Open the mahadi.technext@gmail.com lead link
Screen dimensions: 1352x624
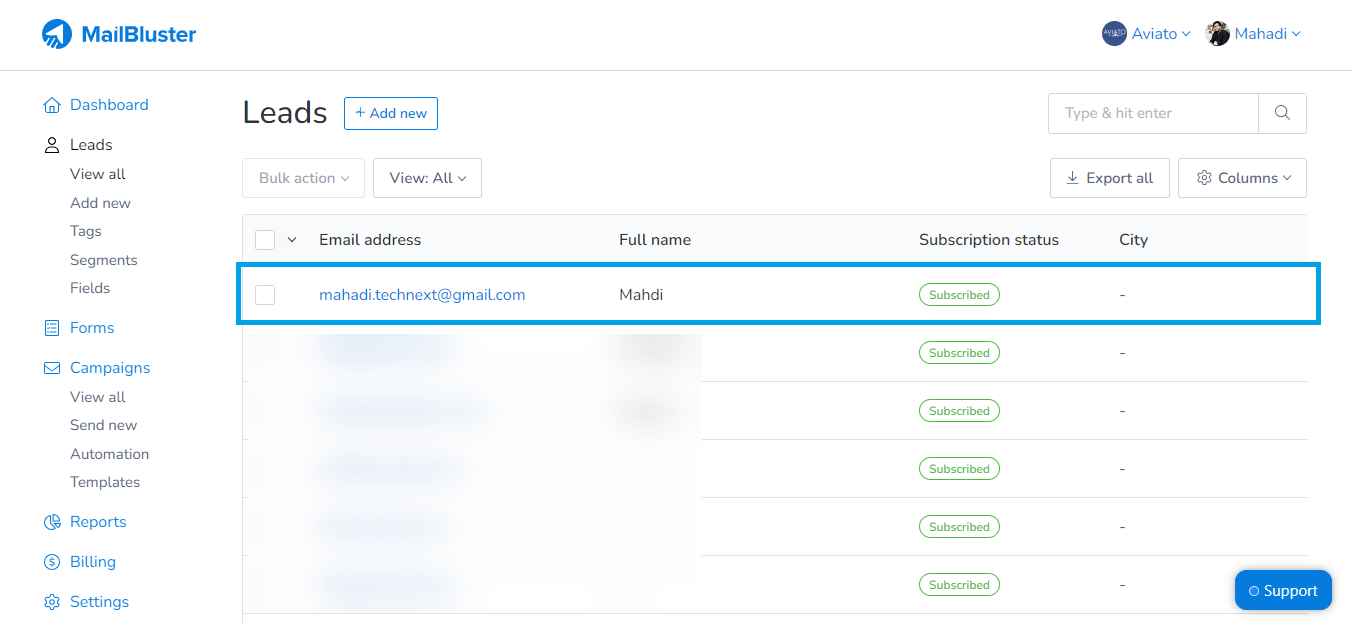pyautogui.click(x=422, y=295)
